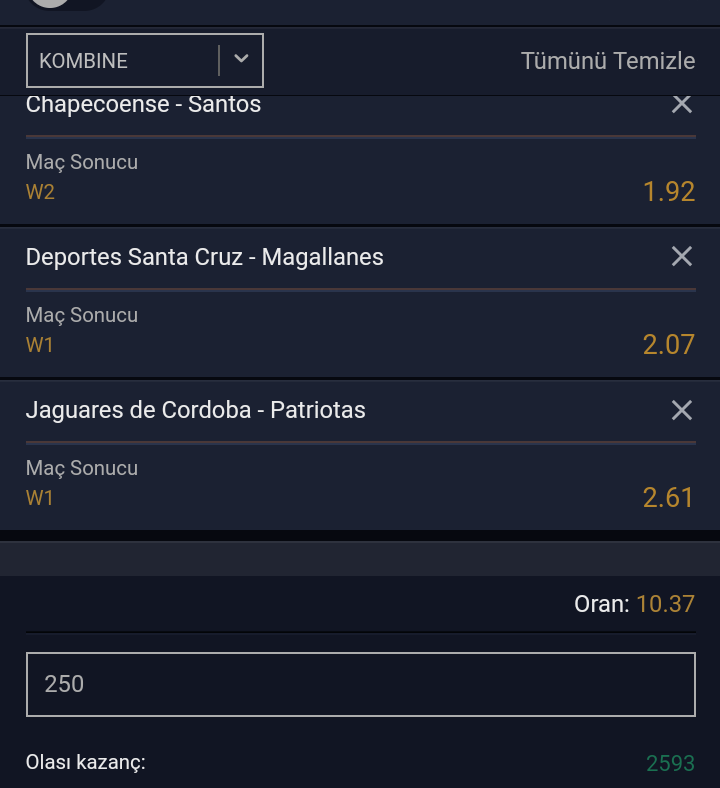The image size is (720, 788).
Task: Select the W2 pick under Chapecoense - Santos
Action: click(40, 192)
